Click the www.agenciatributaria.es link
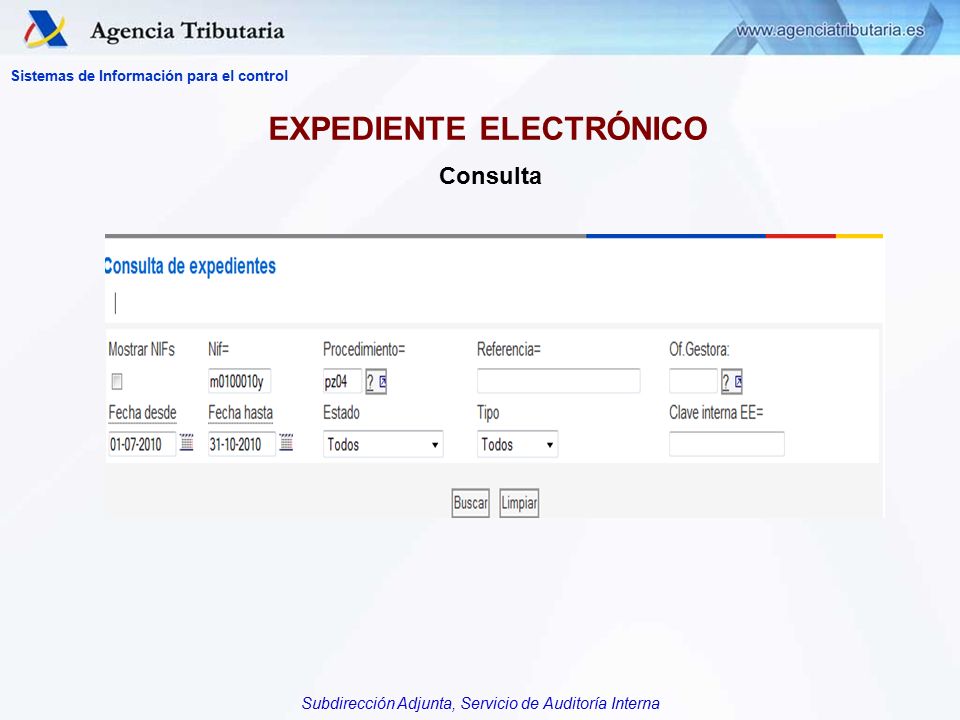Viewport: 960px width, 720px height. 830,30
